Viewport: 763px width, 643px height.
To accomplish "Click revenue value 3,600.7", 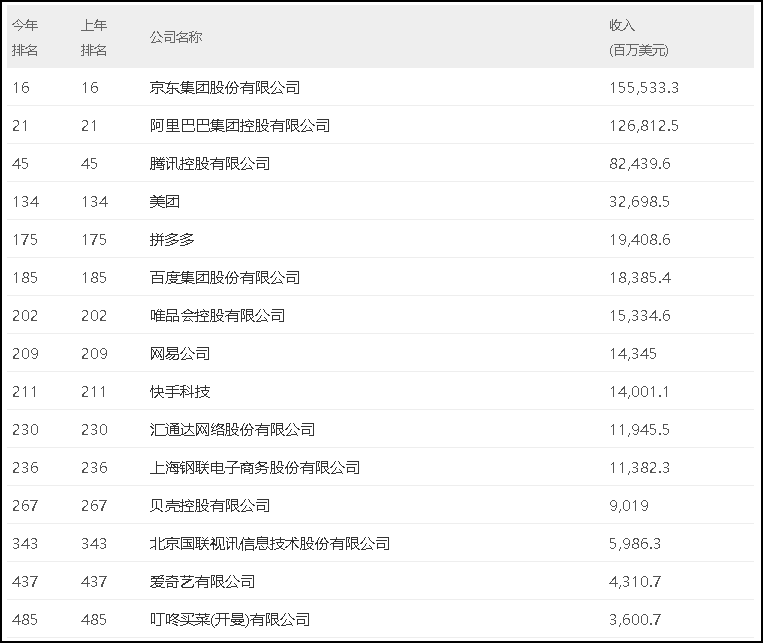I will pyautogui.click(x=635, y=619).
